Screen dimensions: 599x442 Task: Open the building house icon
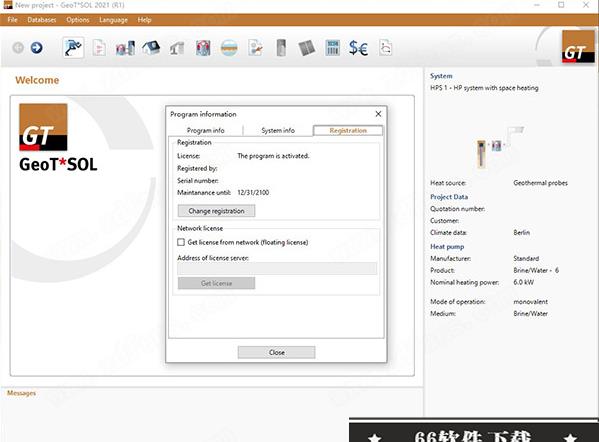(151, 48)
